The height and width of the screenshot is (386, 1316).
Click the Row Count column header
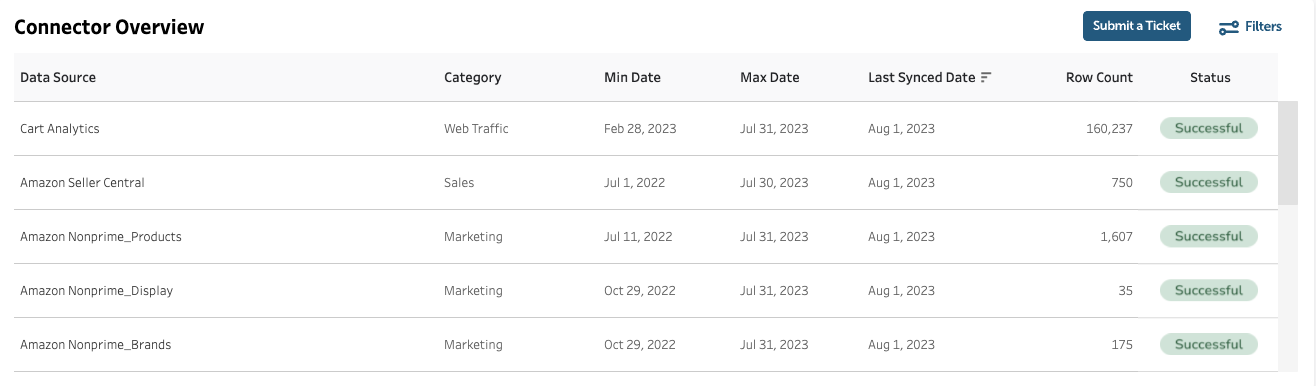pos(1099,78)
